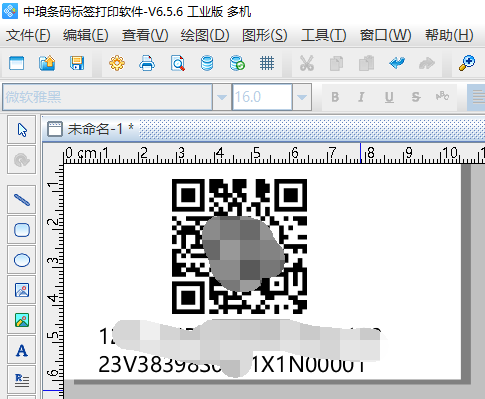Click the font size field 16.0

pyautogui.click(x=262, y=97)
